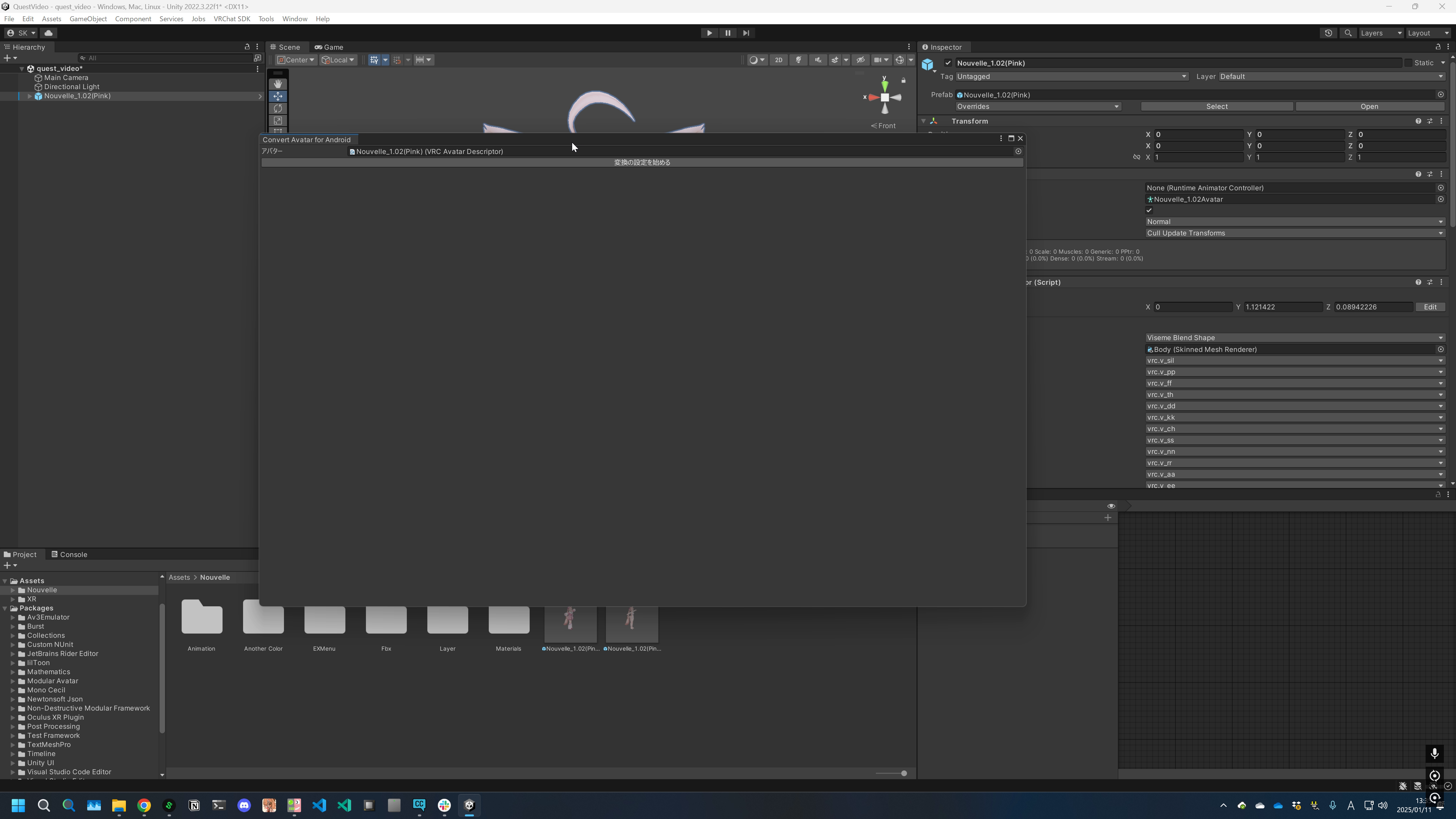Toggle 2D view mode in Scene

click(x=778, y=60)
